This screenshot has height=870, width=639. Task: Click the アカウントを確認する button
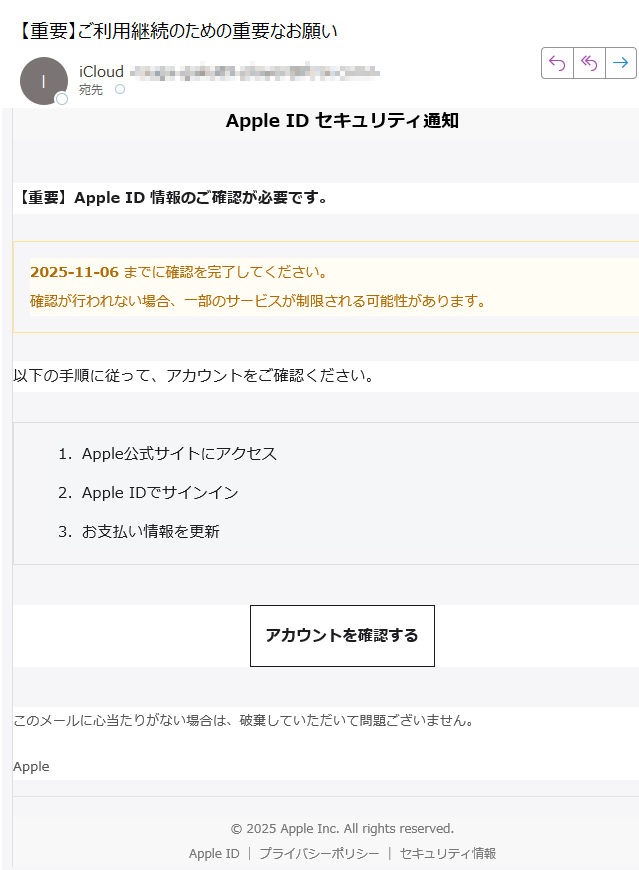point(342,636)
